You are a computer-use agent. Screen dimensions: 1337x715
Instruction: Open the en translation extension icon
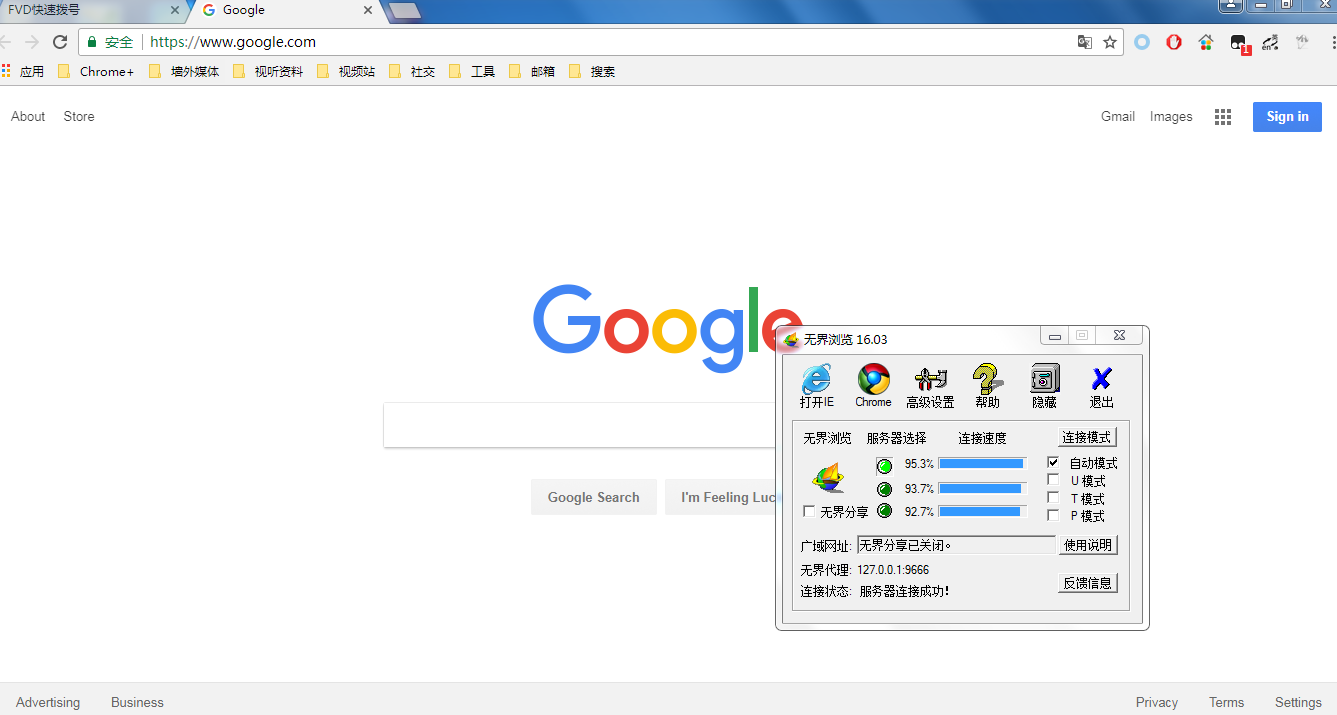[1270, 42]
